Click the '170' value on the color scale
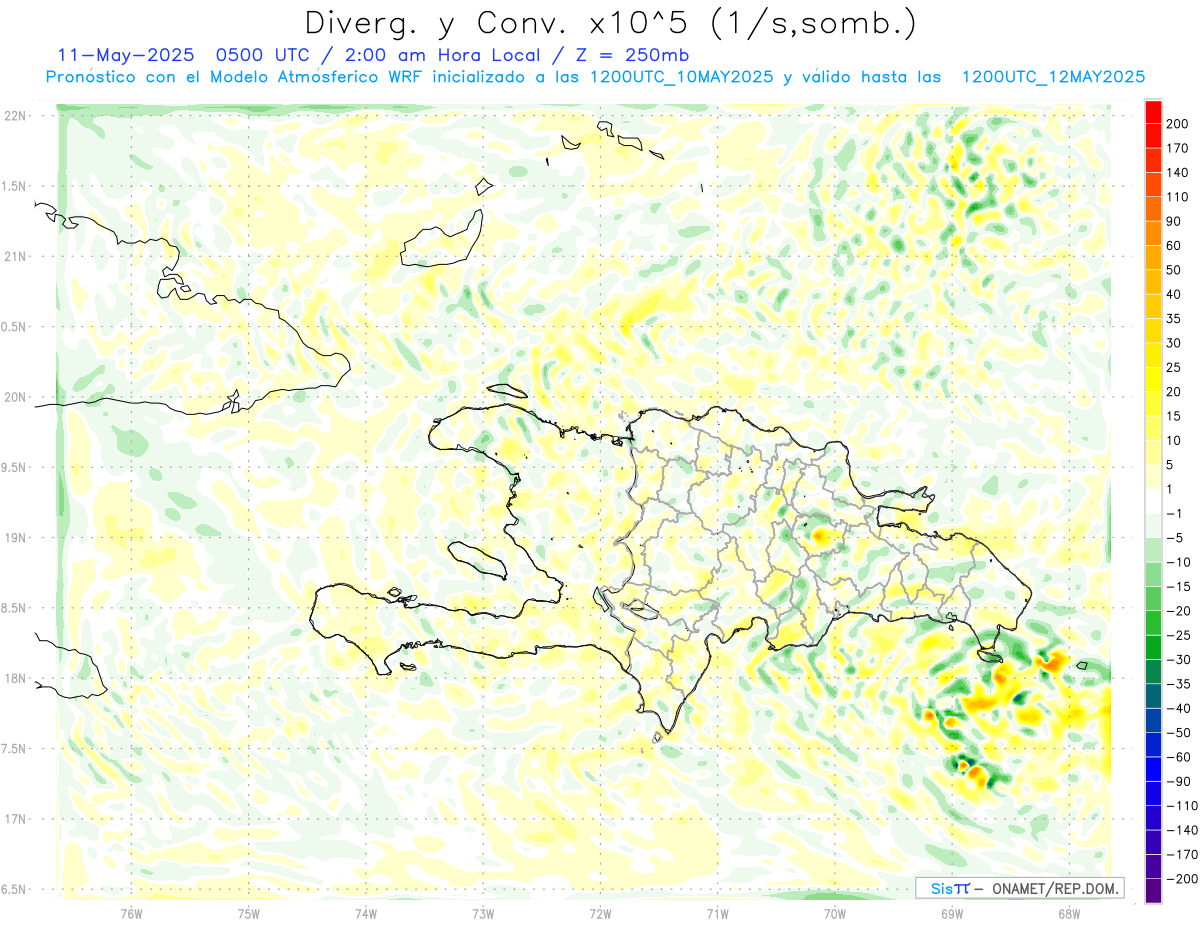The width and height of the screenshot is (1200, 927). pyautogui.click(x=1176, y=148)
